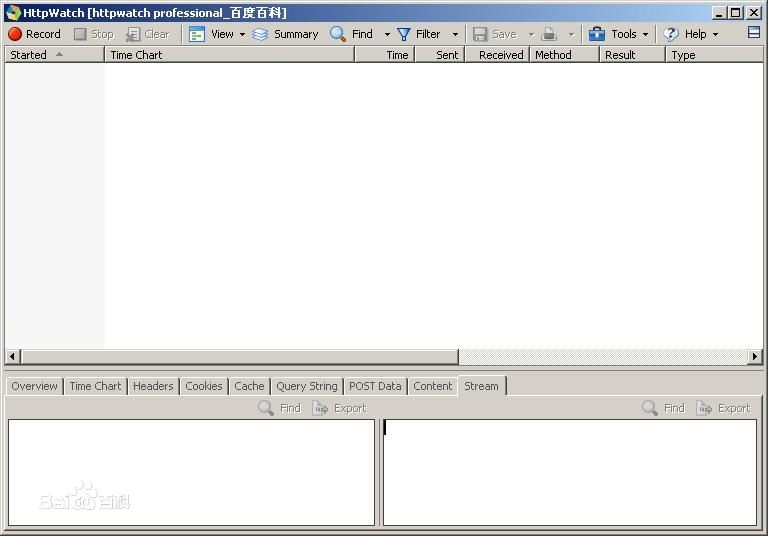The height and width of the screenshot is (536, 768).
Task: Switch to the Content tab
Action: (x=433, y=386)
